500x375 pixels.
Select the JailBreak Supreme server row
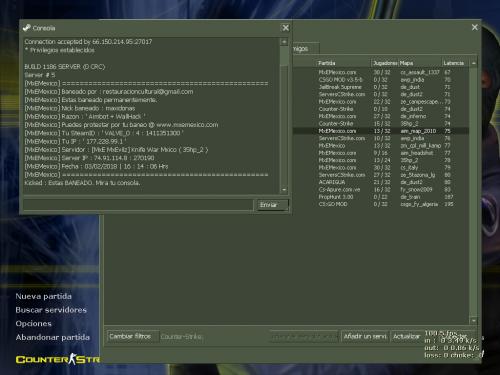point(381,87)
